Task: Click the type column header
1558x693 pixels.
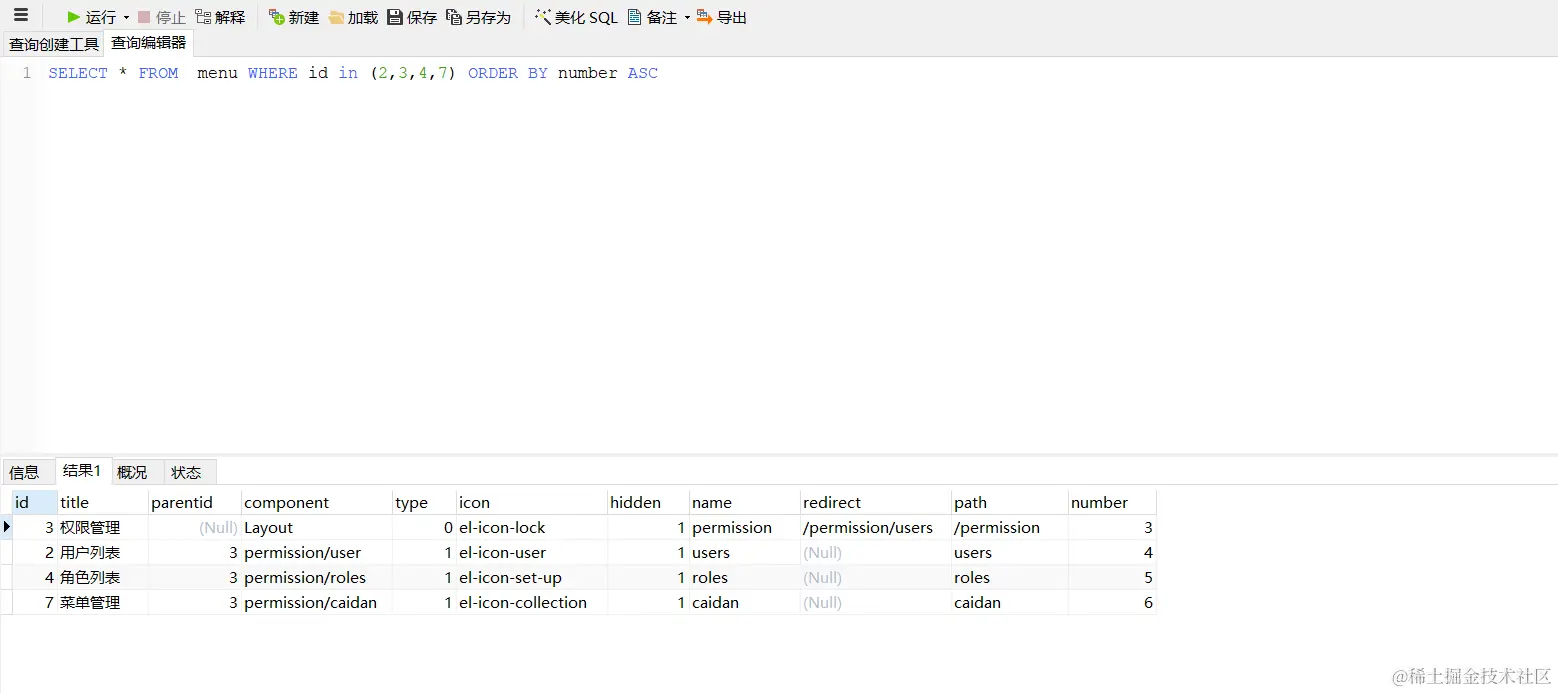Action: coord(424,503)
